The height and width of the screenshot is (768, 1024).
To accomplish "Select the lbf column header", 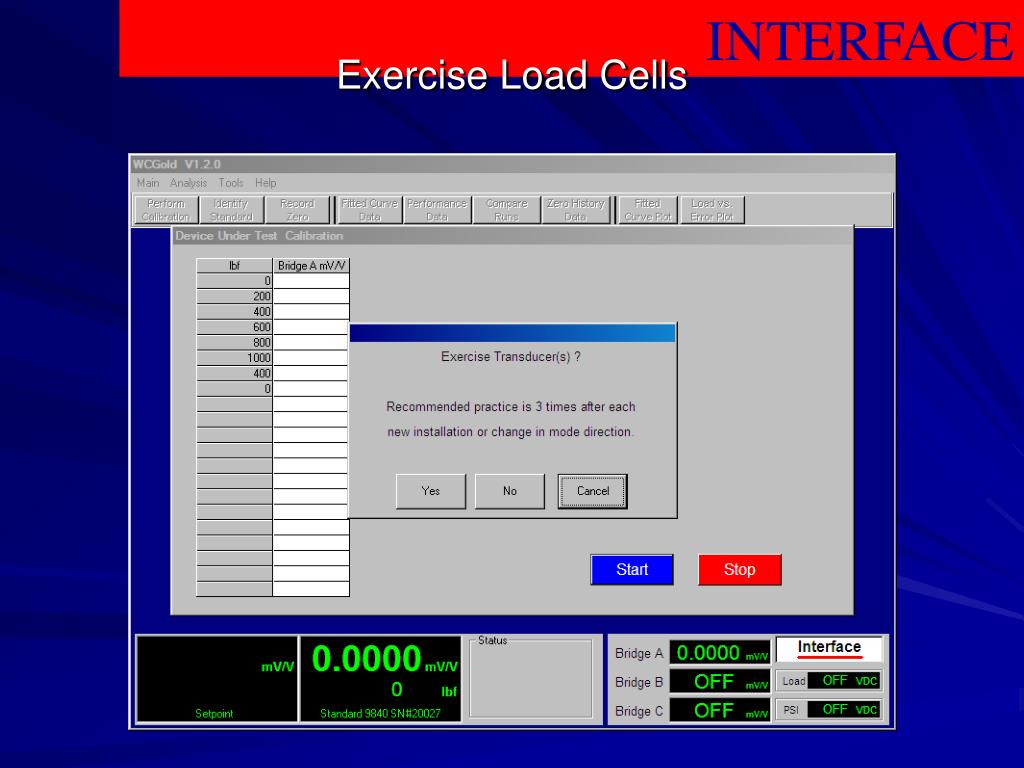I will point(234,266).
